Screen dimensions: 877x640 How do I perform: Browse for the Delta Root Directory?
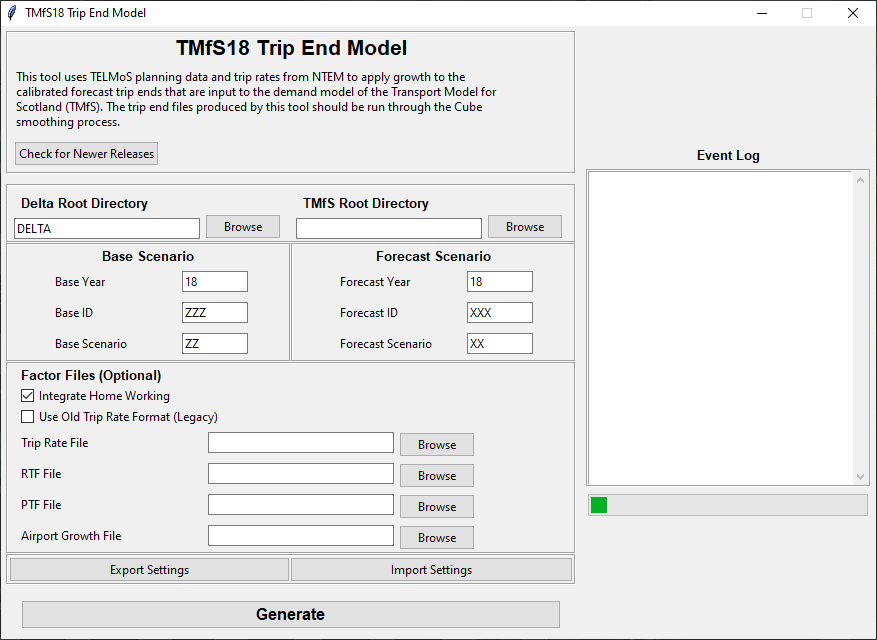[x=243, y=227]
